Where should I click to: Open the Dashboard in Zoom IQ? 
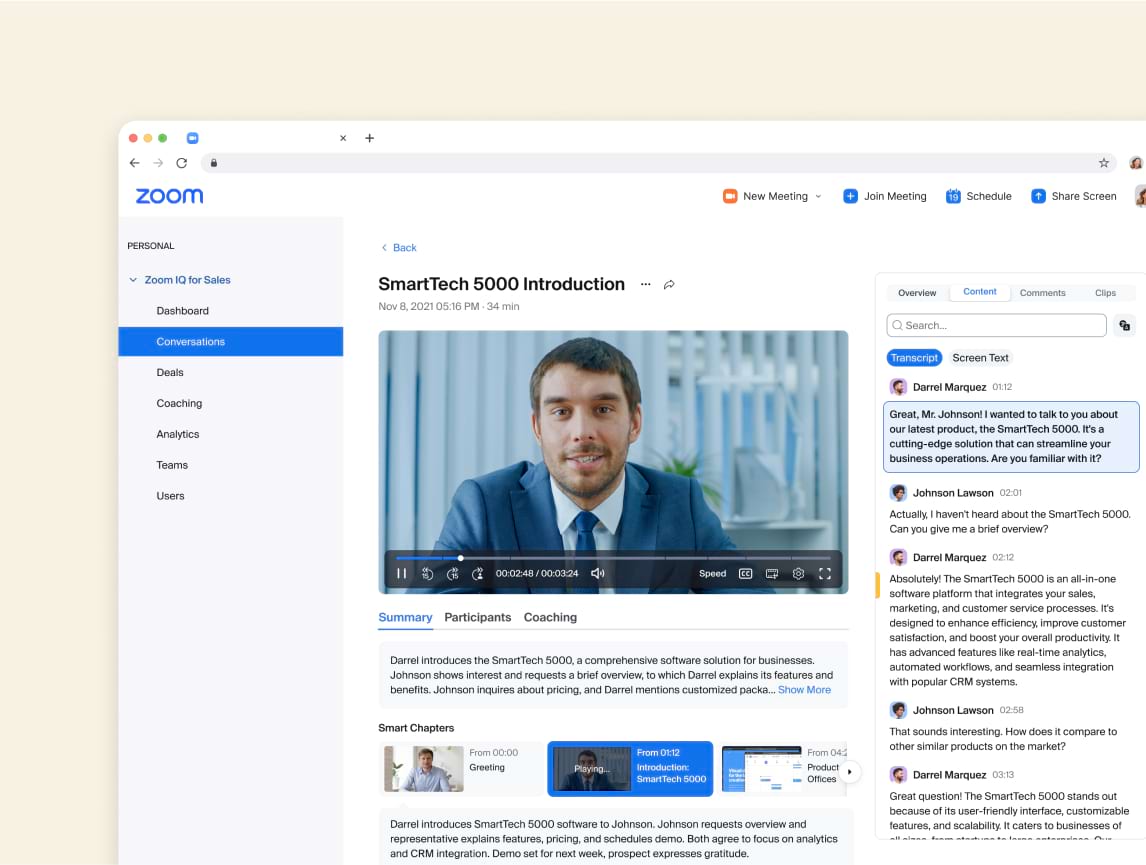[x=182, y=310]
